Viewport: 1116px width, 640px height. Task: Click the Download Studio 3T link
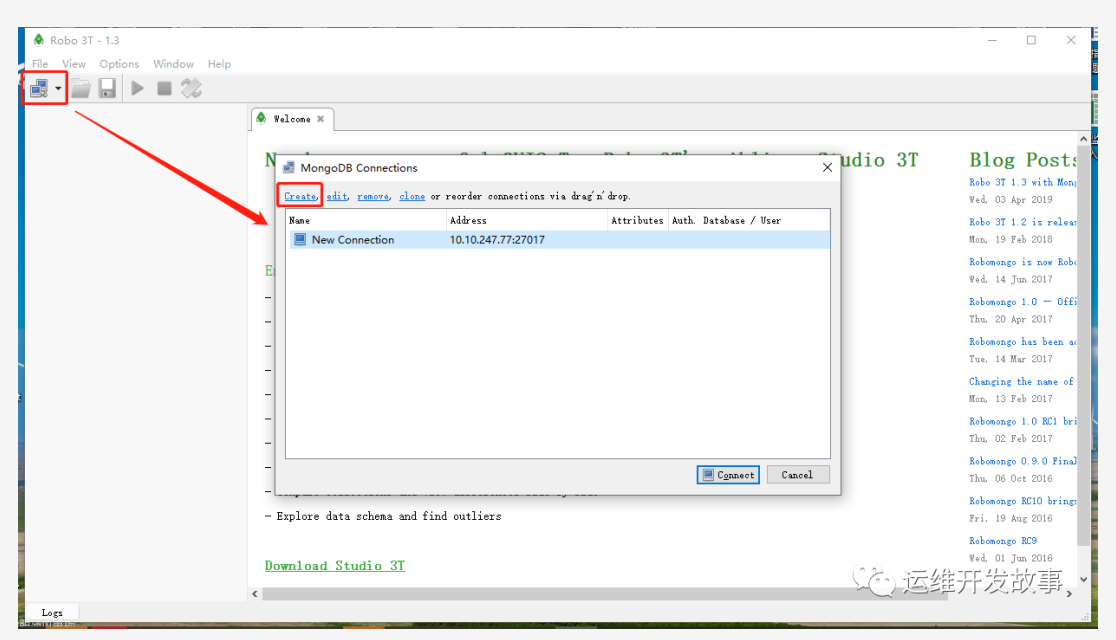tap(335, 566)
